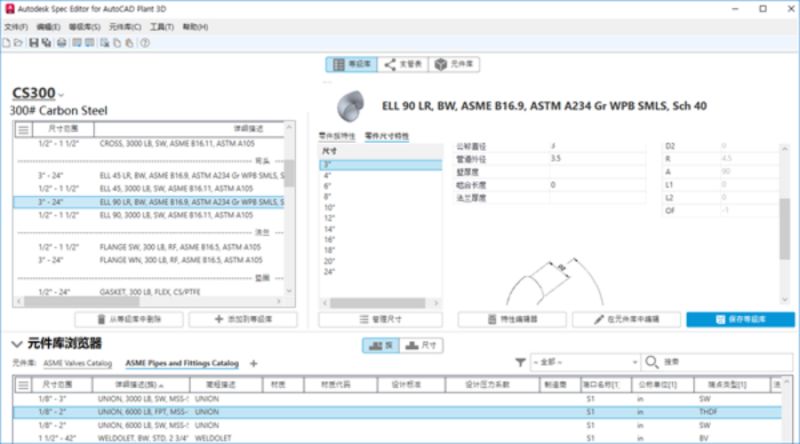Switch to the 支管表 tab with the share icon
Viewport: 800px width, 444px height.
point(403,64)
